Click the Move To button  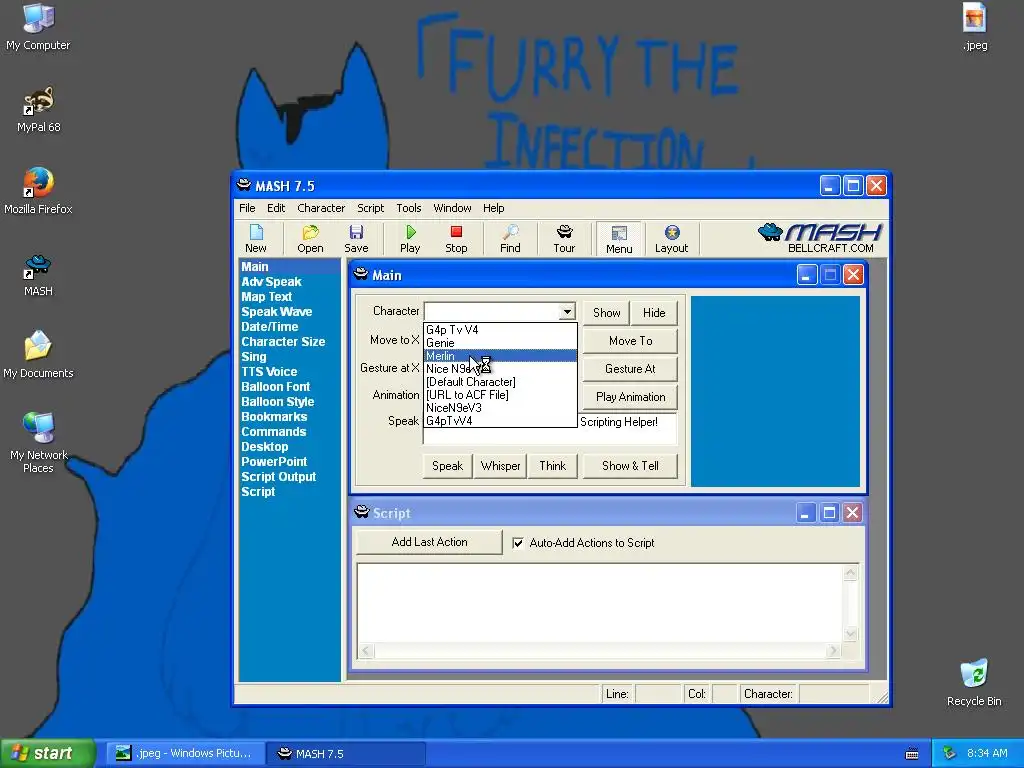[x=630, y=341]
